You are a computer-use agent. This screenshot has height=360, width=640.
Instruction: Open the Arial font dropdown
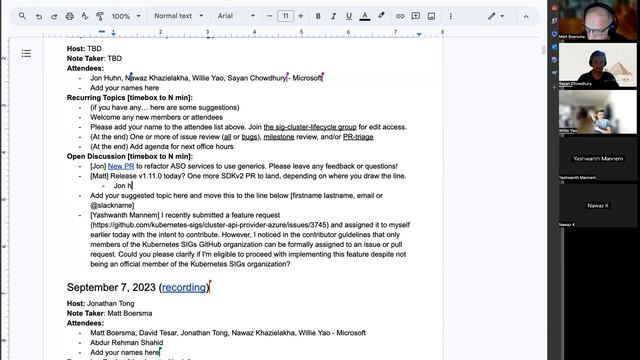point(236,16)
